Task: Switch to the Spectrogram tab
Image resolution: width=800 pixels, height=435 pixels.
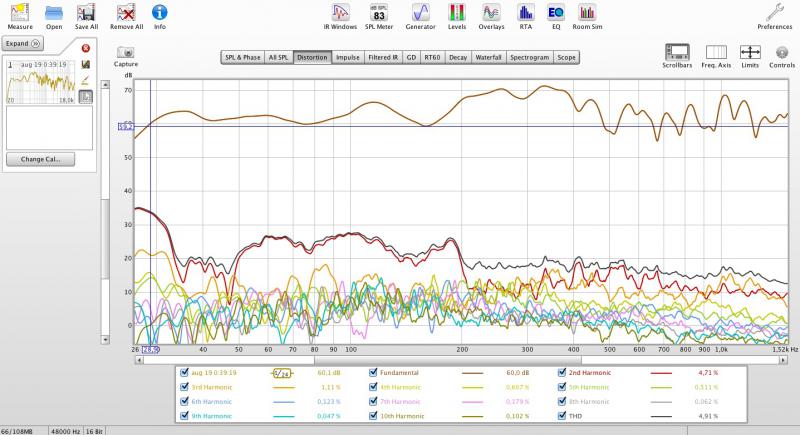Action: pyautogui.click(x=530, y=58)
